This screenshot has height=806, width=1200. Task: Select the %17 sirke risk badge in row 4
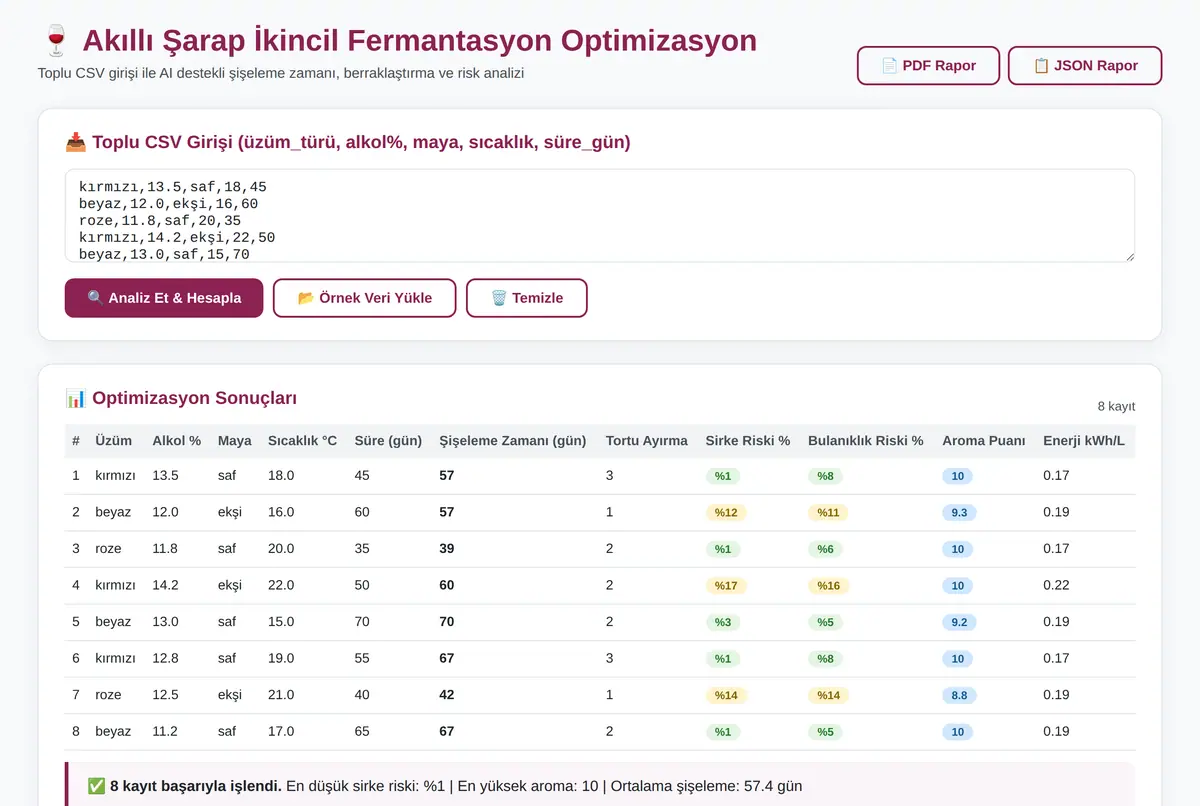click(x=726, y=585)
